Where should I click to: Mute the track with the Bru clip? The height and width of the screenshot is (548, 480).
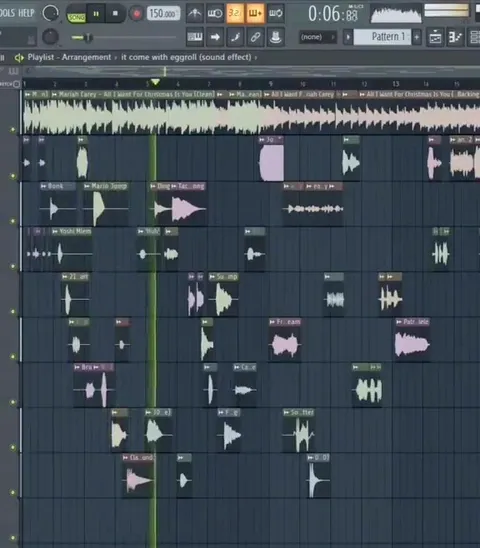[13, 402]
